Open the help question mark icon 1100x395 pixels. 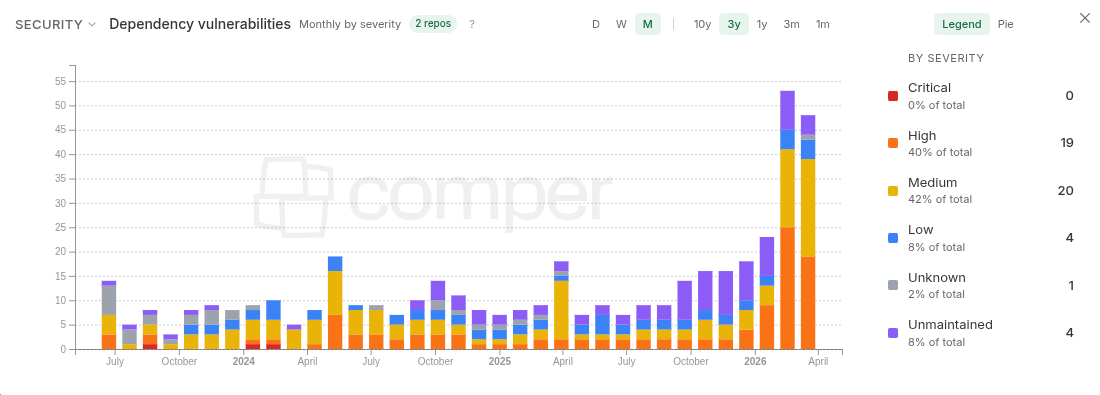pyautogui.click(x=472, y=24)
